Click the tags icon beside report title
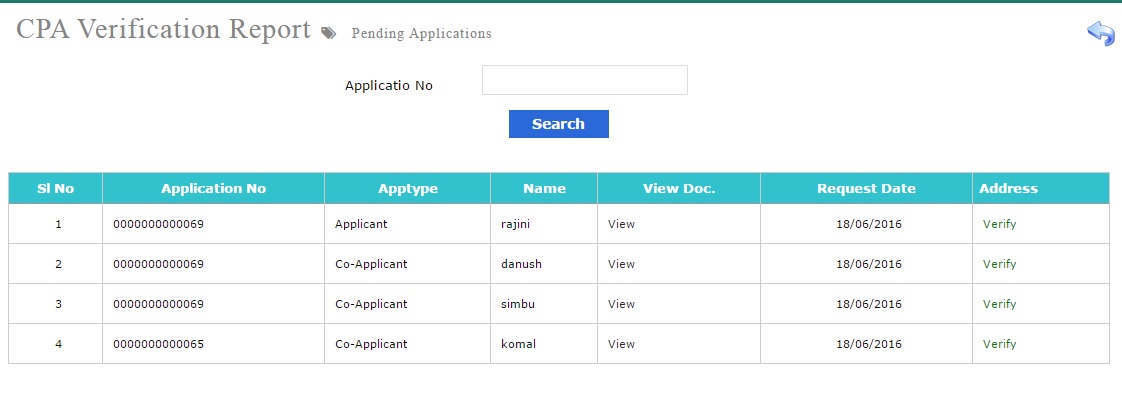The image size is (1122, 402). pos(329,33)
